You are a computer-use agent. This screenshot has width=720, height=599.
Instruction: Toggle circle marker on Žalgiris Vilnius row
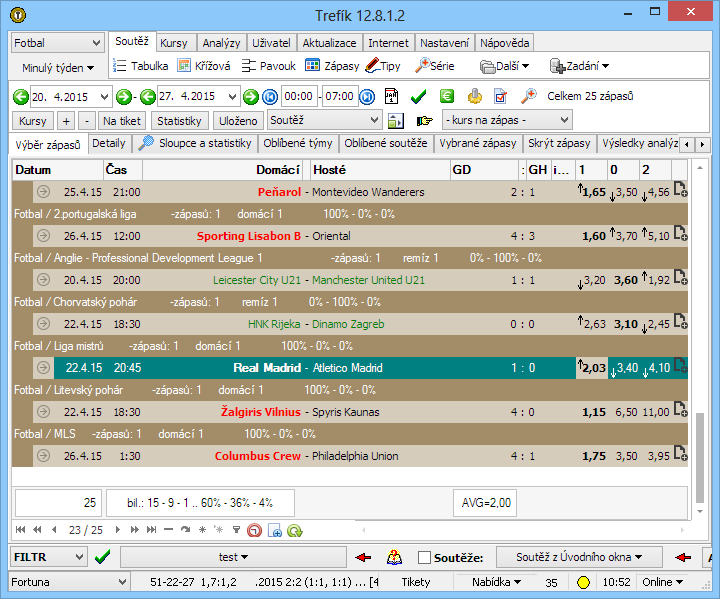(43, 412)
